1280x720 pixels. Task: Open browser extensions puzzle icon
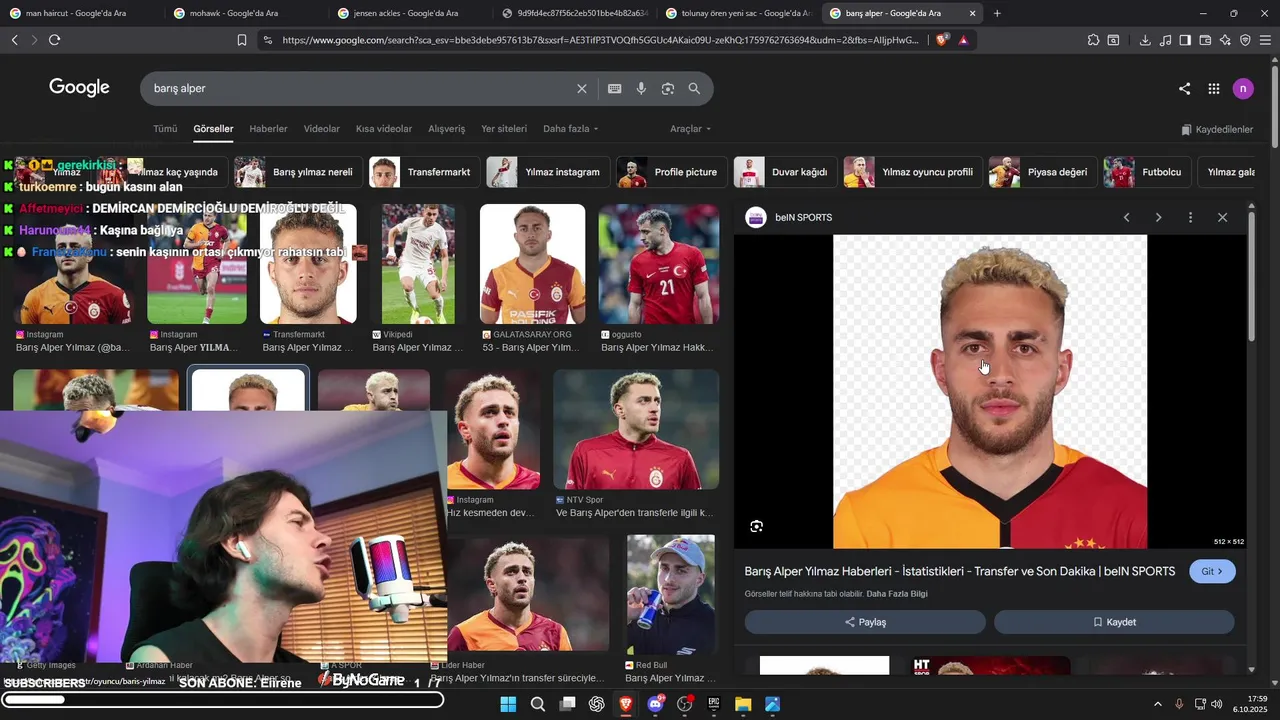(x=1093, y=40)
